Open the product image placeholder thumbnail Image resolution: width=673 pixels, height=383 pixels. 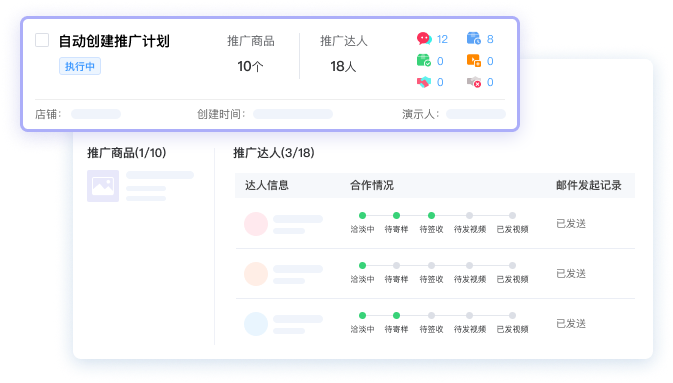click(x=103, y=186)
